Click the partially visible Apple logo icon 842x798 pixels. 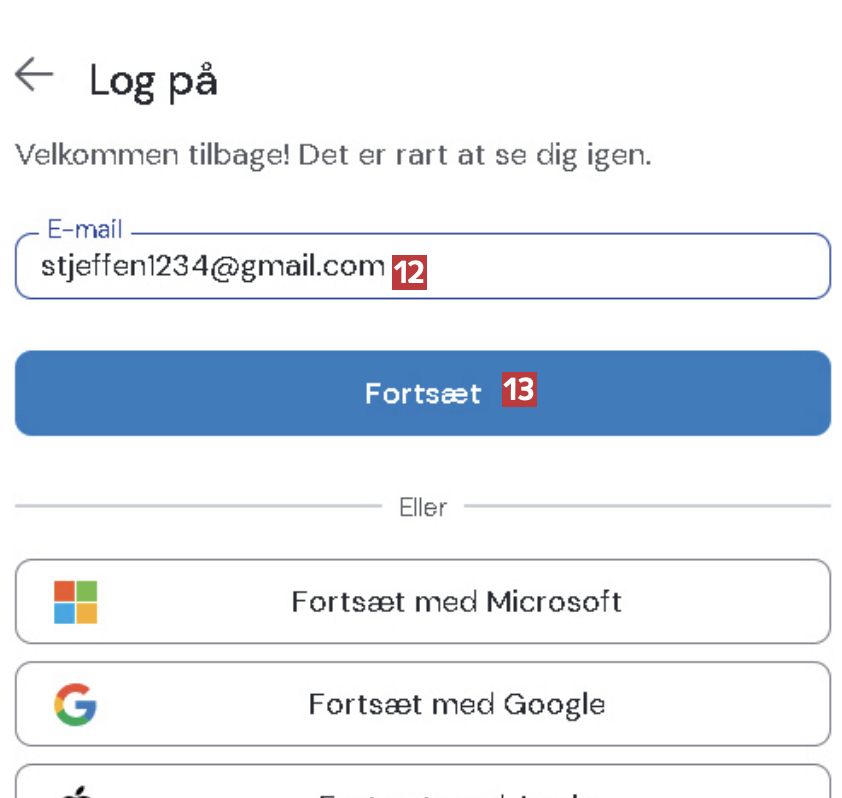75,791
